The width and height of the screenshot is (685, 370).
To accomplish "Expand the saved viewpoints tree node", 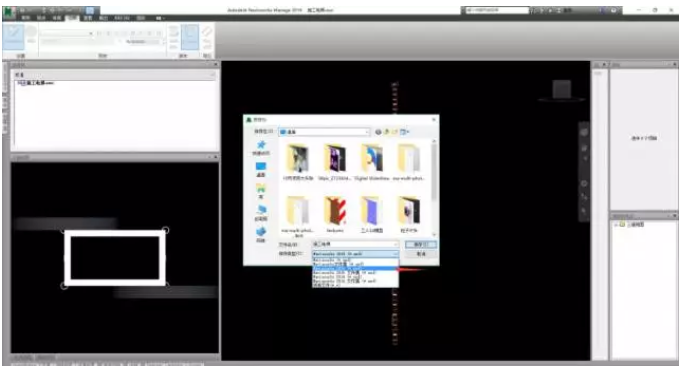I will pos(616,225).
